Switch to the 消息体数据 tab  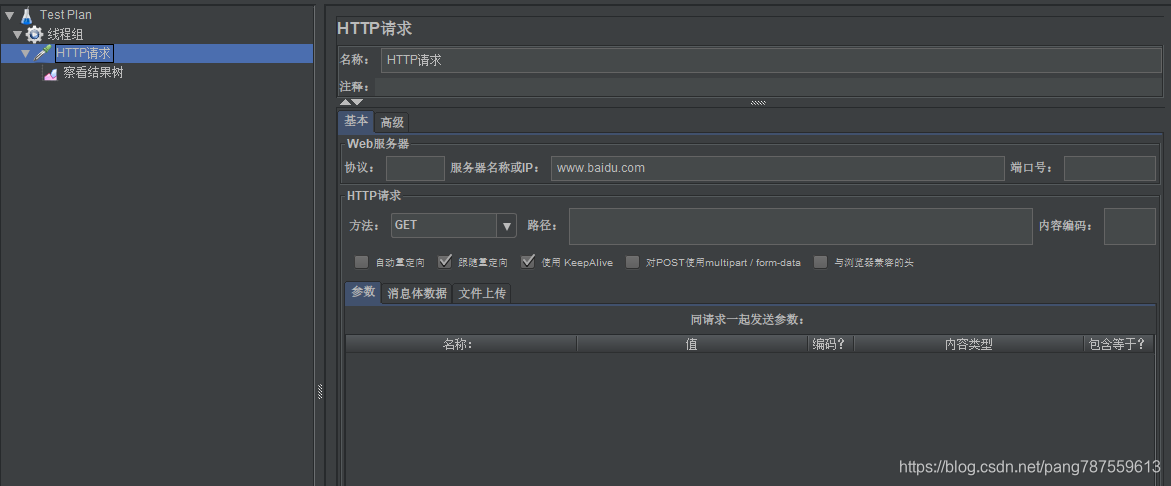(x=417, y=293)
